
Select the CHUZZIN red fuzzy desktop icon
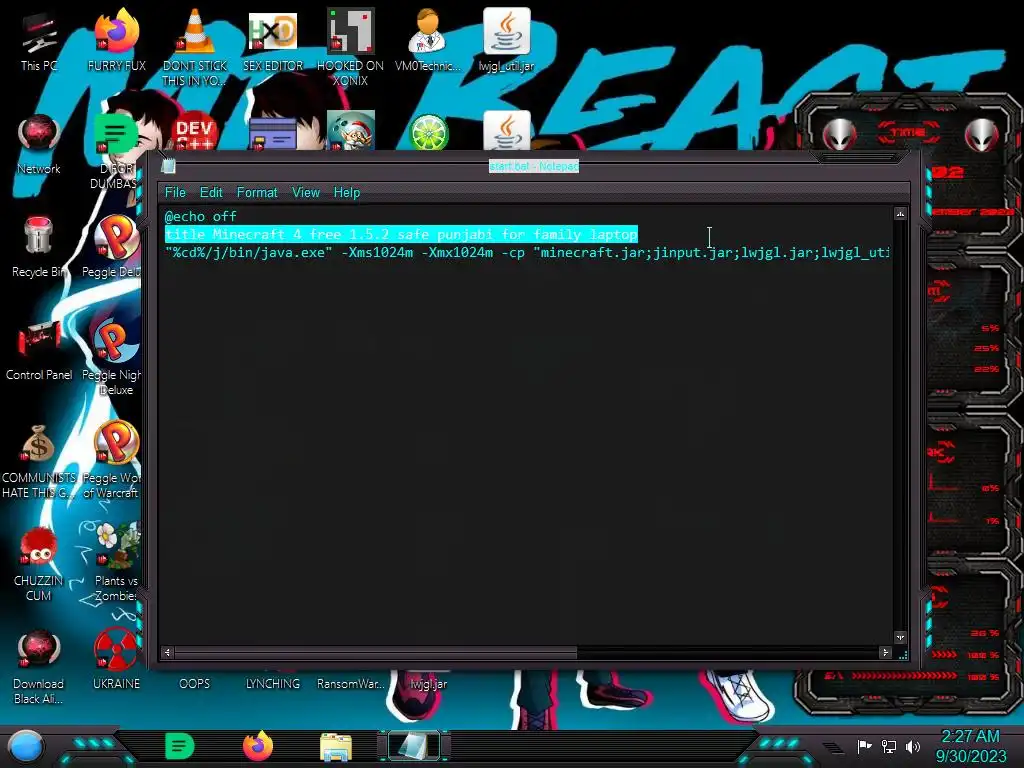click(39, 564)
